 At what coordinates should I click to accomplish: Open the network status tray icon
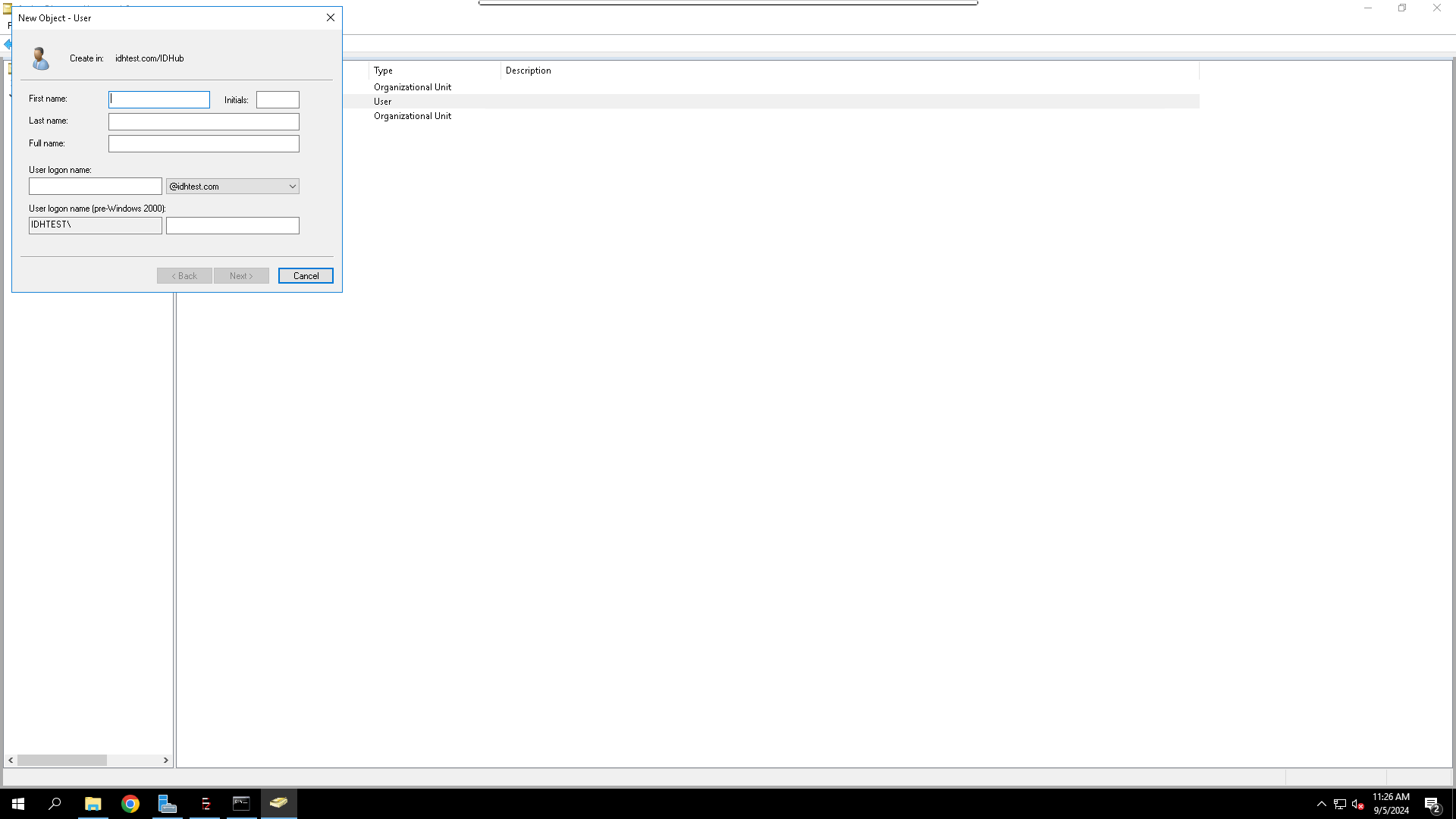1339,804
